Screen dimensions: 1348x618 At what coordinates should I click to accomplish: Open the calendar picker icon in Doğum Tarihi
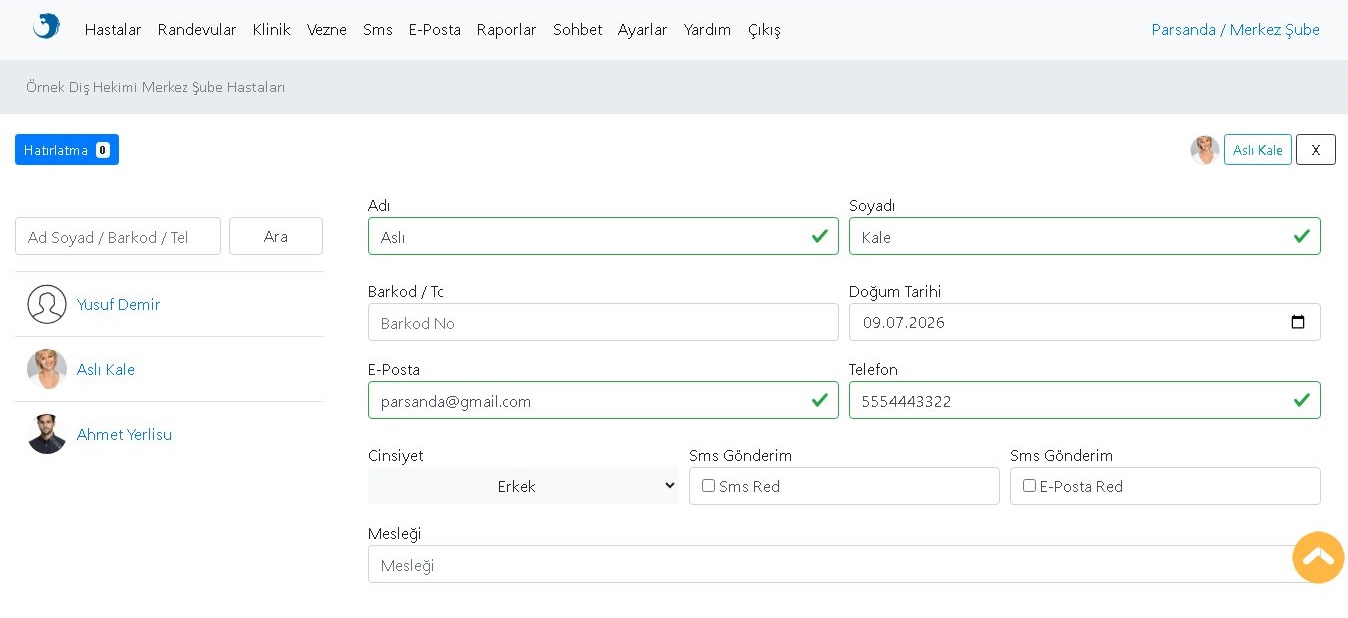[1298, 322]
